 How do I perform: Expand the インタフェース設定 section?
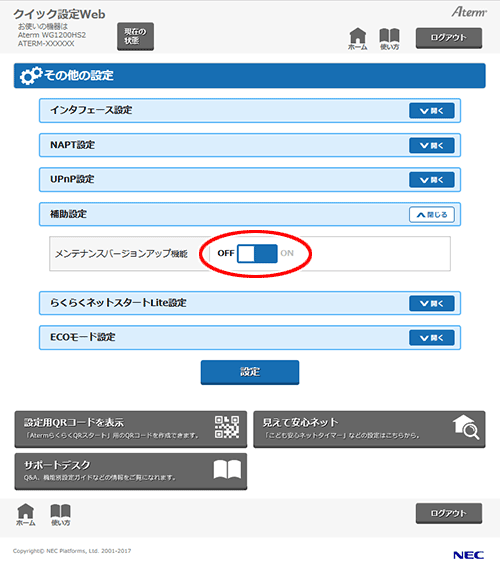click(432, 110)
